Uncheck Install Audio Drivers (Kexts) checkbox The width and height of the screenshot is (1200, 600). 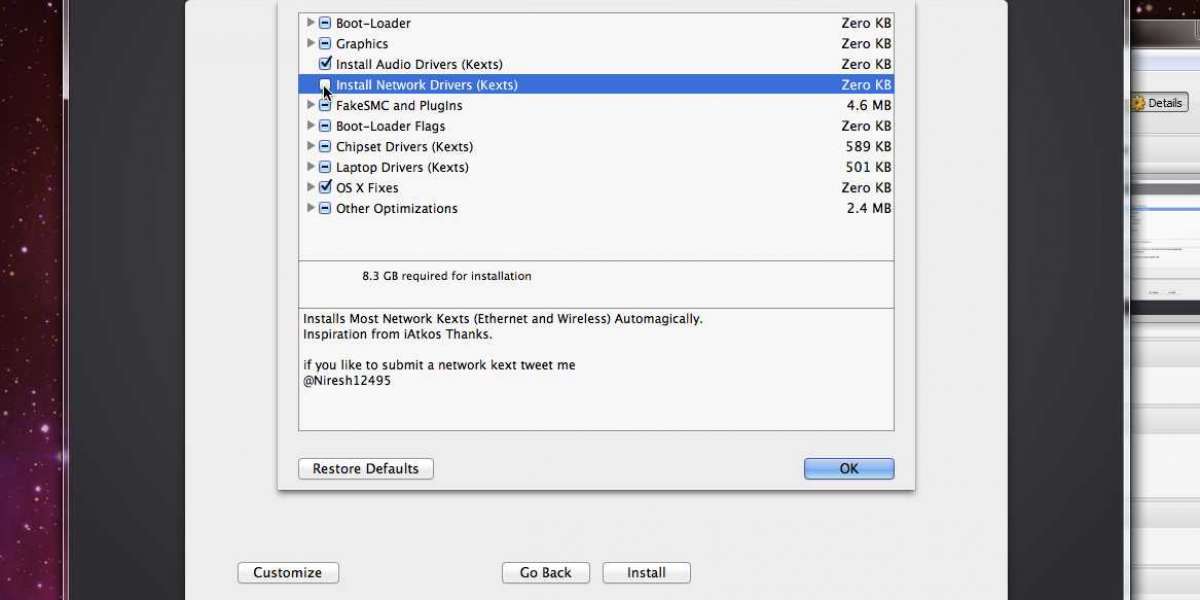325,64
